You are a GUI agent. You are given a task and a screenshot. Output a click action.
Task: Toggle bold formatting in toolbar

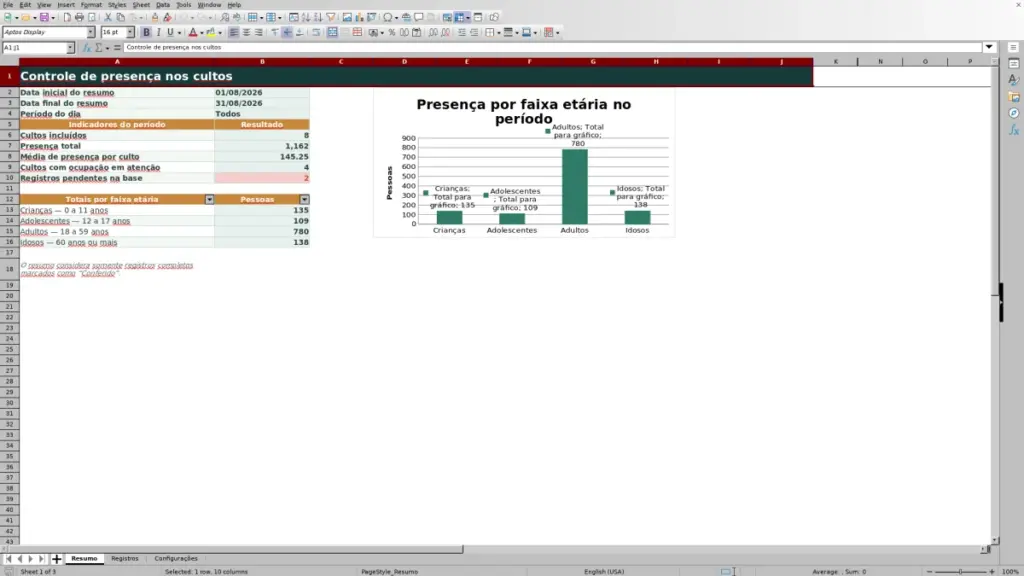(x=146, y=32)
